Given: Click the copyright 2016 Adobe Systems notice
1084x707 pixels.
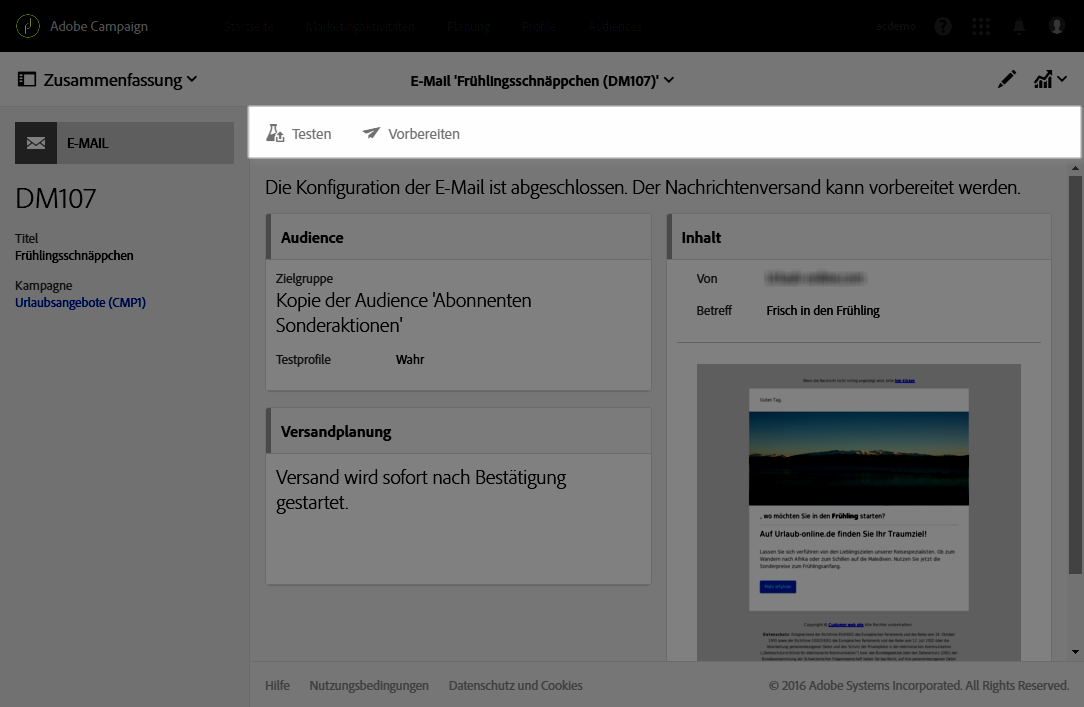Looking at the screenshot, I should (919, 686).
